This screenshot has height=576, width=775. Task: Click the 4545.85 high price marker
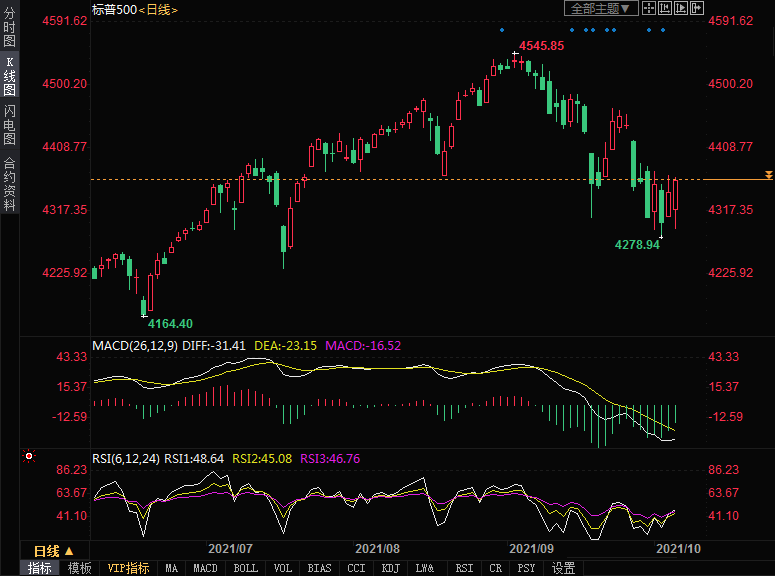pos(541,46)
